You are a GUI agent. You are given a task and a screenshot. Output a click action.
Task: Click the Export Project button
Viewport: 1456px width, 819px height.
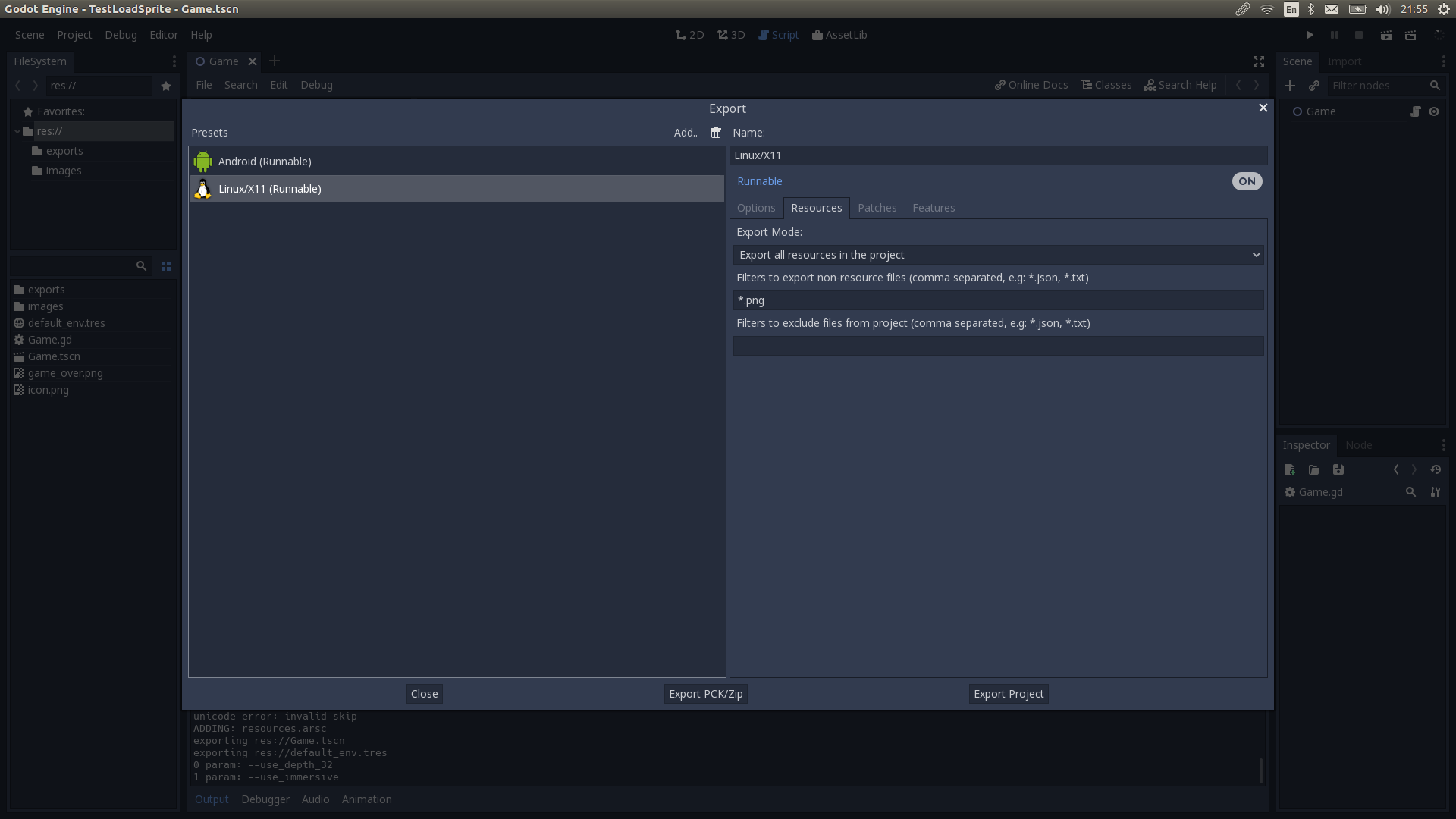pos(1008,693)
